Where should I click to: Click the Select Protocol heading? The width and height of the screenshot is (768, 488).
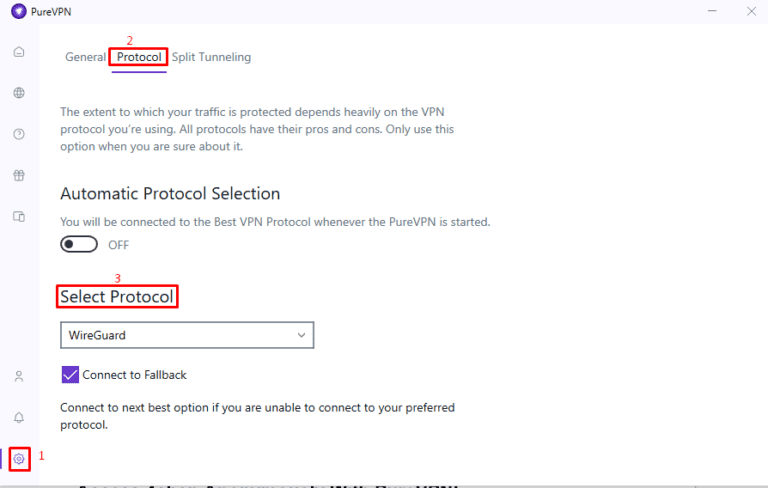117,297
